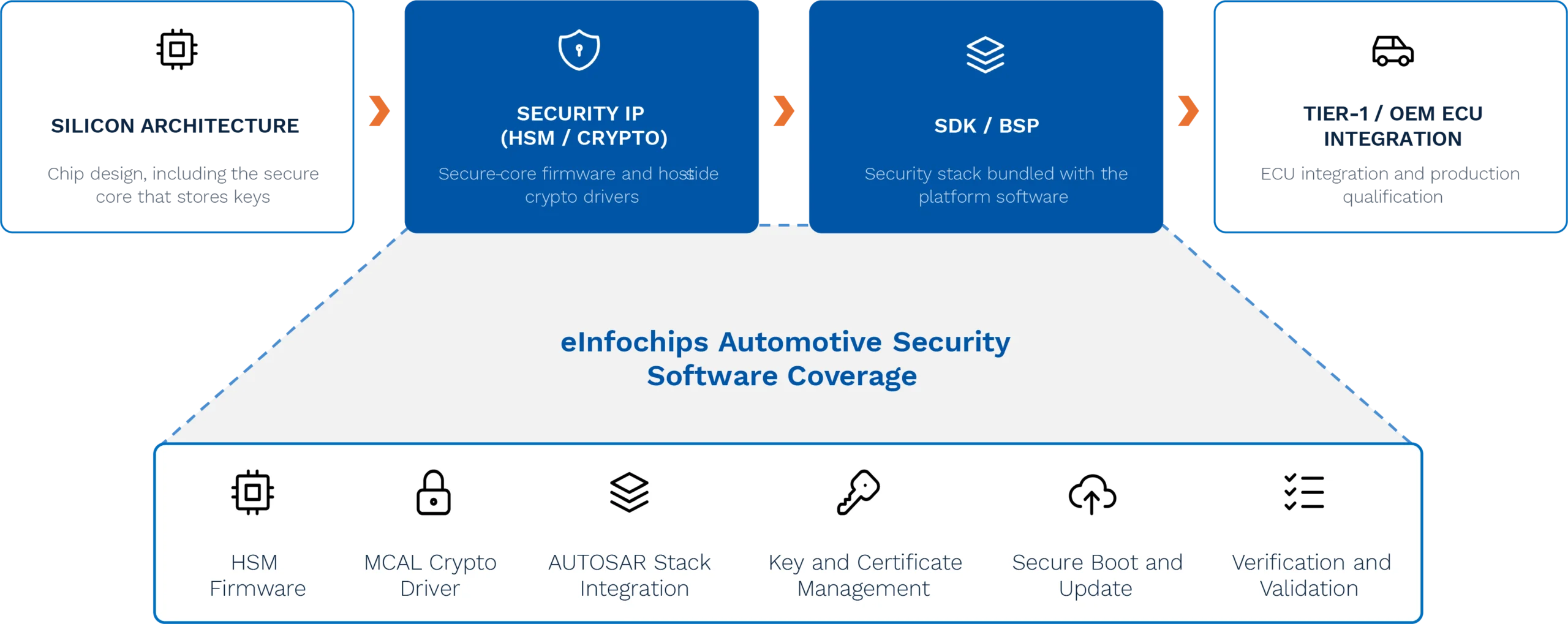Open the SILICON ARCHITECTURE heading

175,126
